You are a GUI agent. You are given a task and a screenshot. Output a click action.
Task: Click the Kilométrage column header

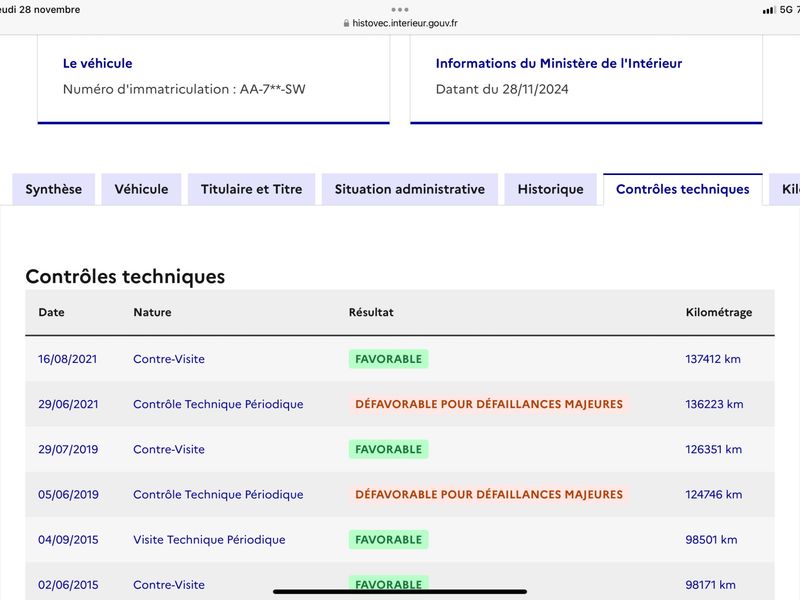point(719,312)
